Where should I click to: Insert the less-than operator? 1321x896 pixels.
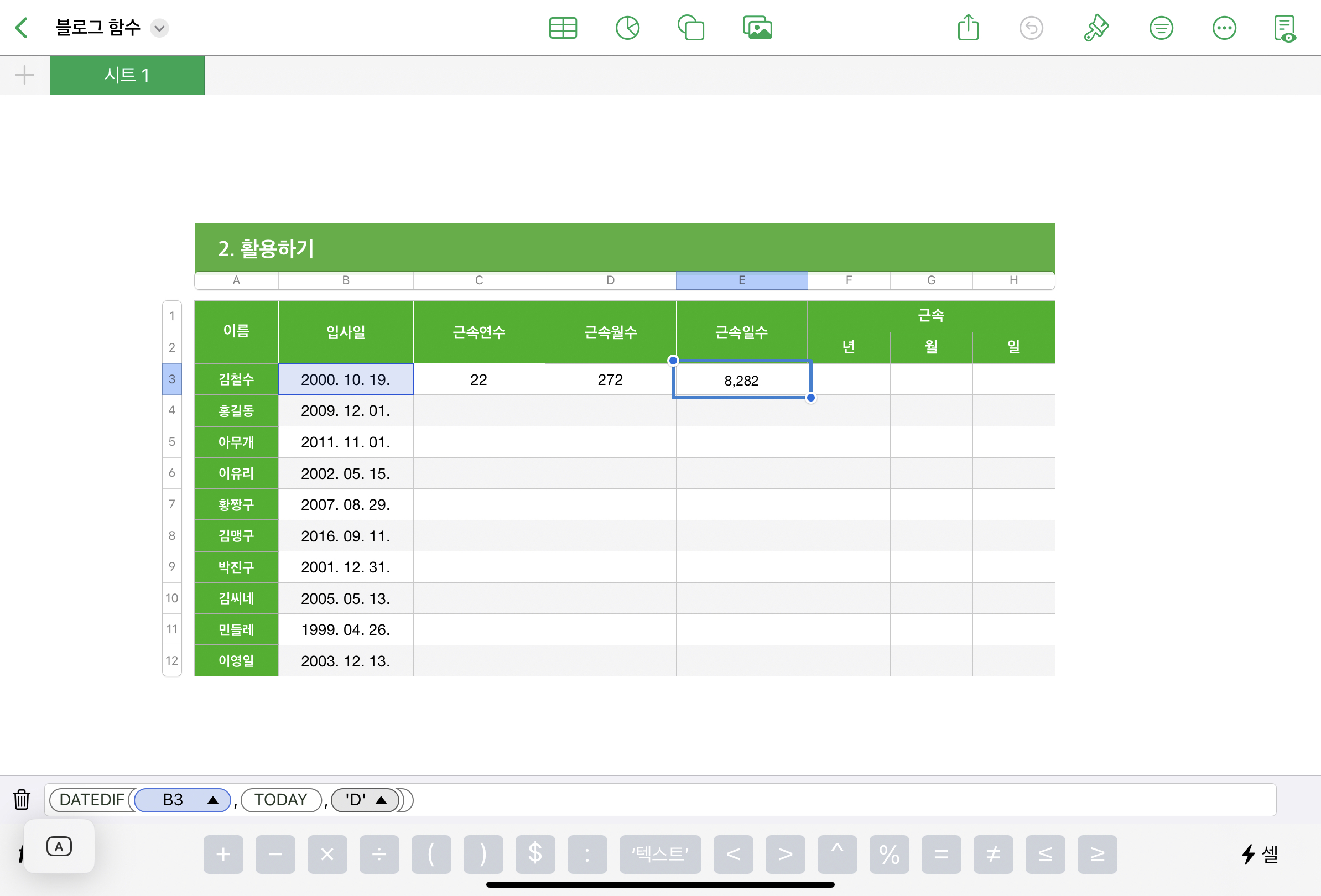(x=734, y=854)
